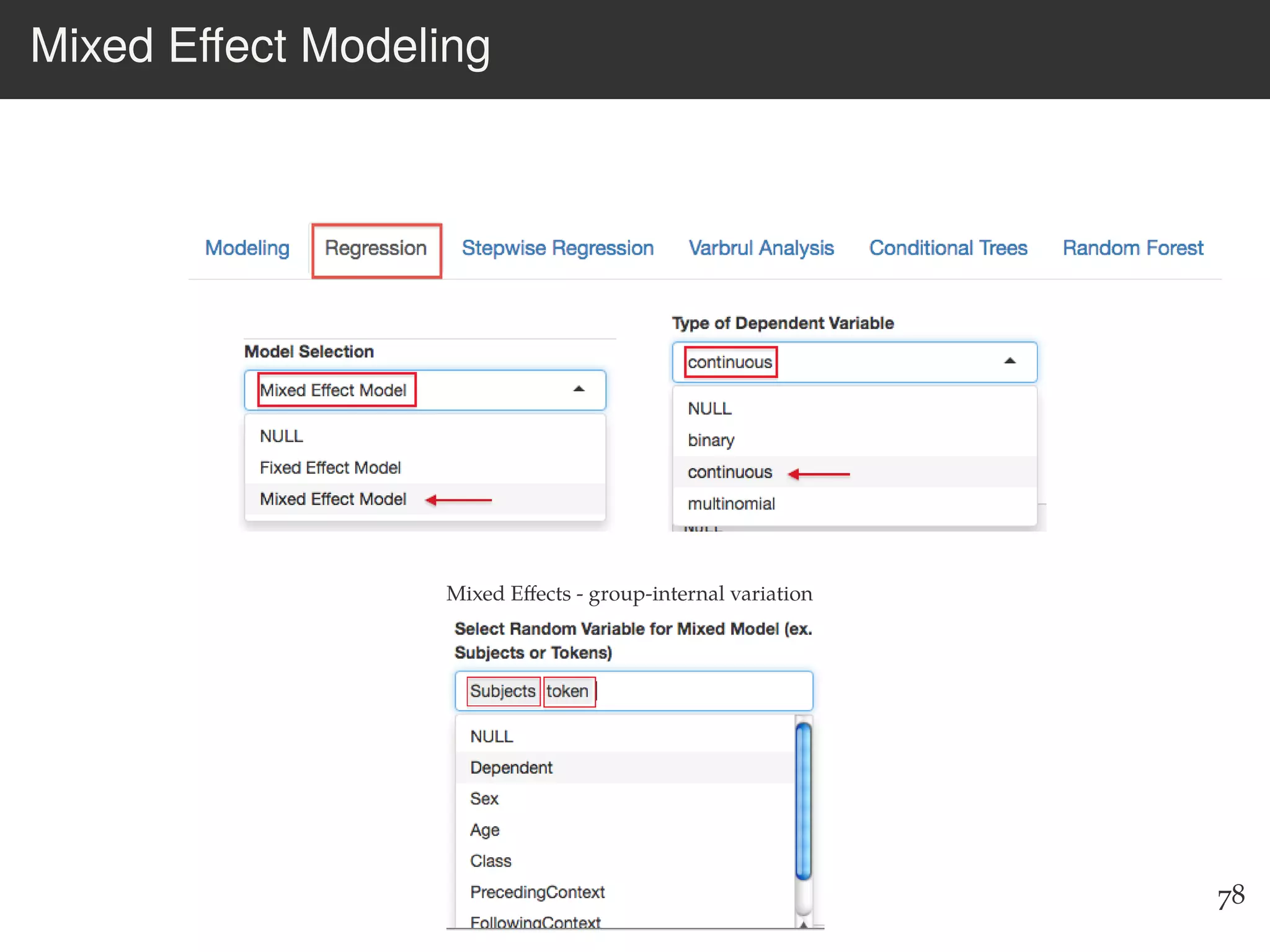Choose Dependent in random variable list
Screen dimensions: 1270x952
point(511,768)
